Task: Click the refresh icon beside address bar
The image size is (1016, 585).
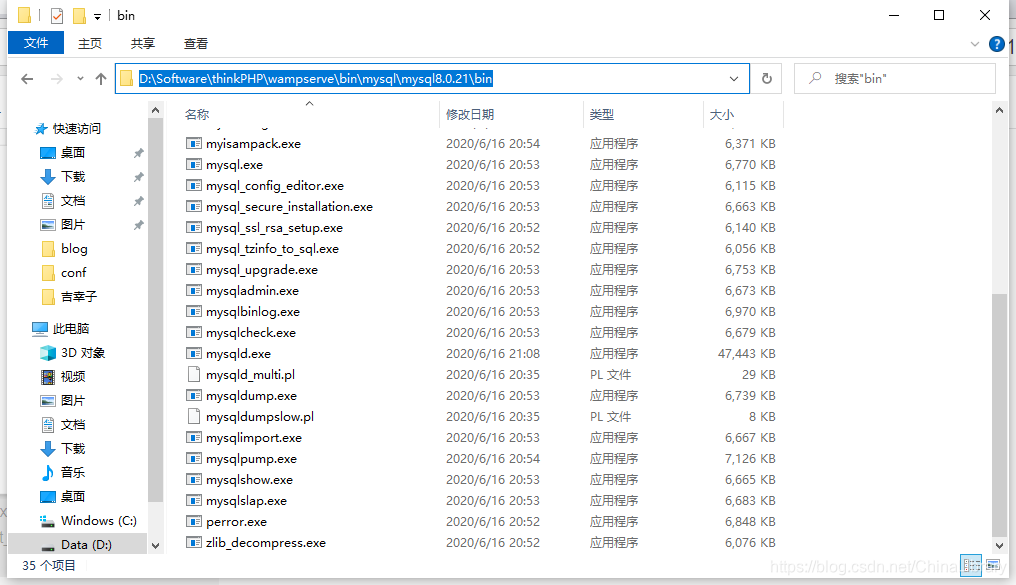Action: (766, 78)
